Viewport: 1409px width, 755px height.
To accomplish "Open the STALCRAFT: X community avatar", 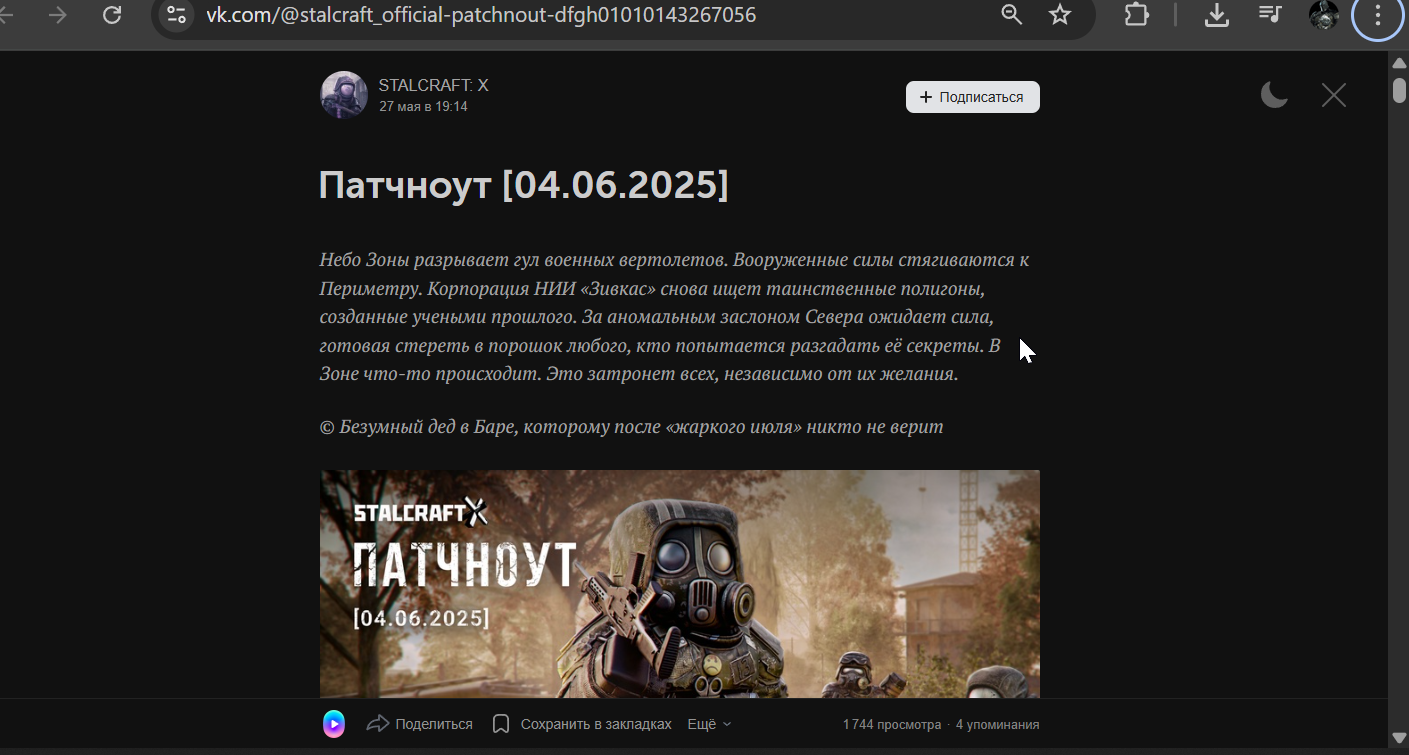I will [x=343, y=94].
